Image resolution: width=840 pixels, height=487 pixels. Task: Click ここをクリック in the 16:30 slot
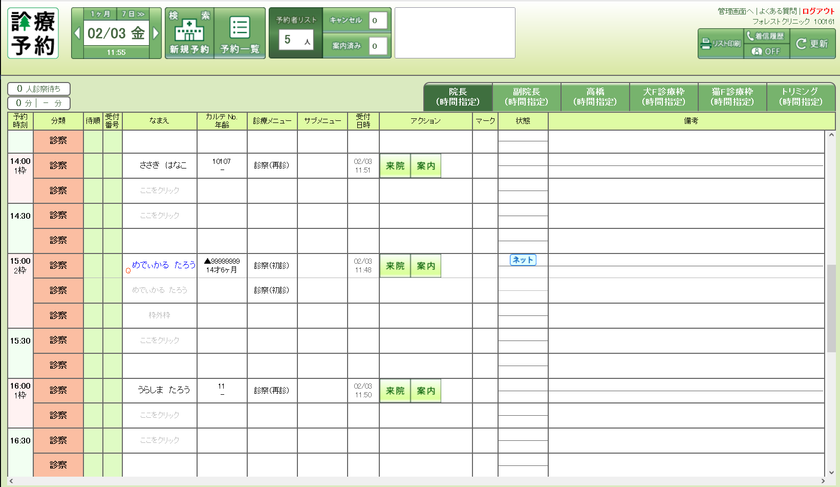tap(160, 440)
